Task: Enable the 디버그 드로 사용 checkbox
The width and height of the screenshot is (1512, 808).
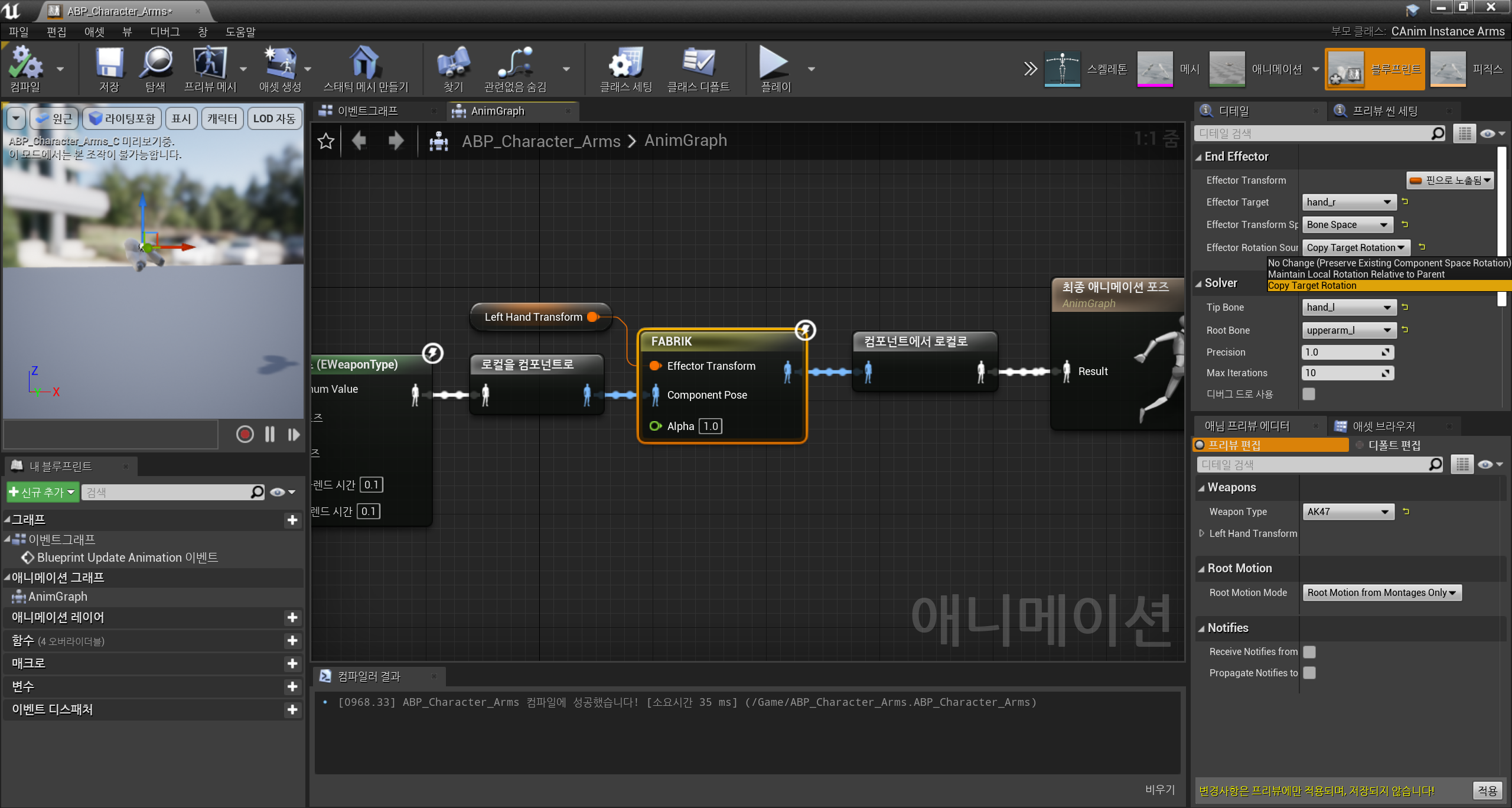Action: coord(1309,394)
